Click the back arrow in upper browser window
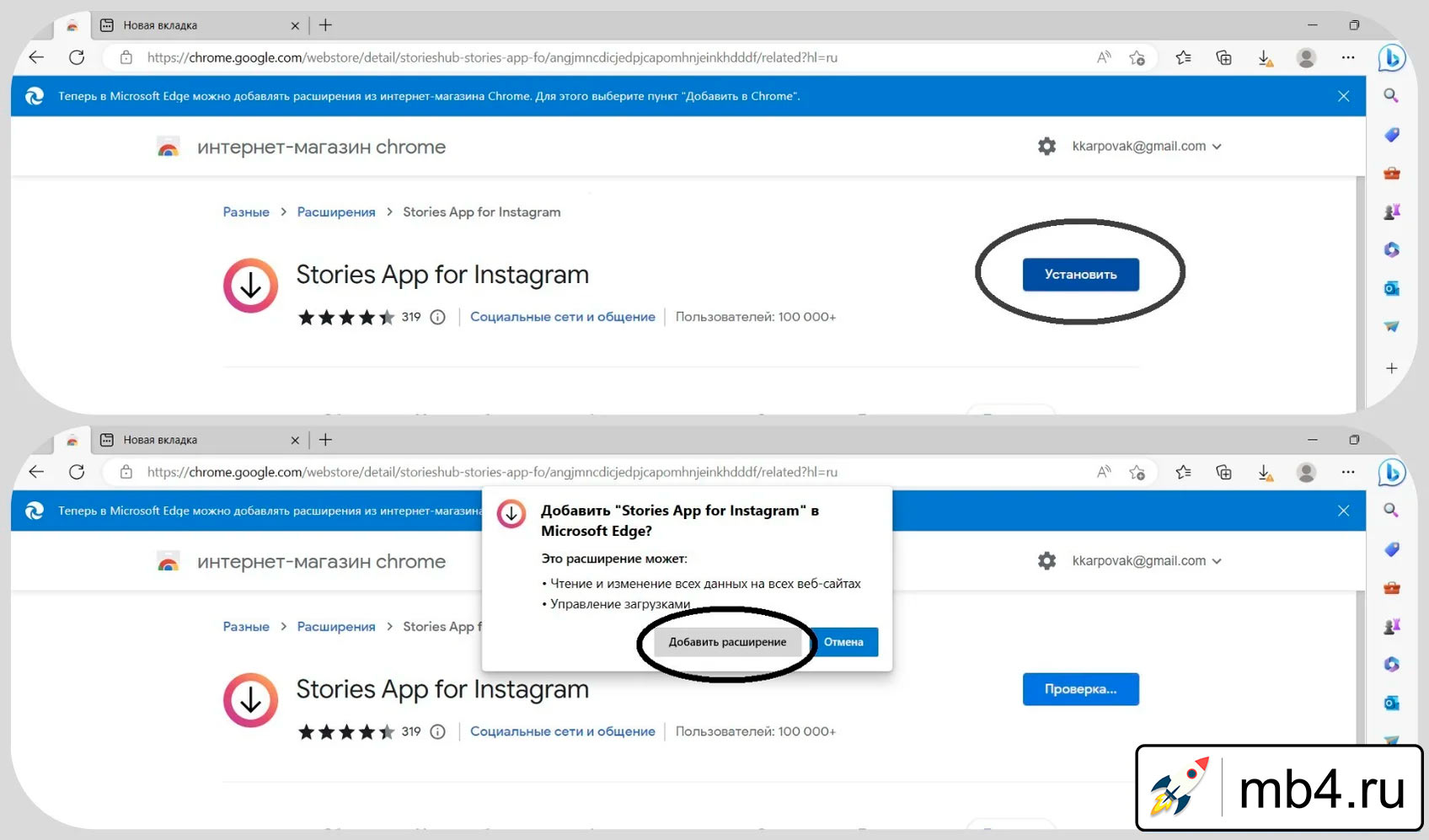The image size is (1429, 840). [36, 57]
